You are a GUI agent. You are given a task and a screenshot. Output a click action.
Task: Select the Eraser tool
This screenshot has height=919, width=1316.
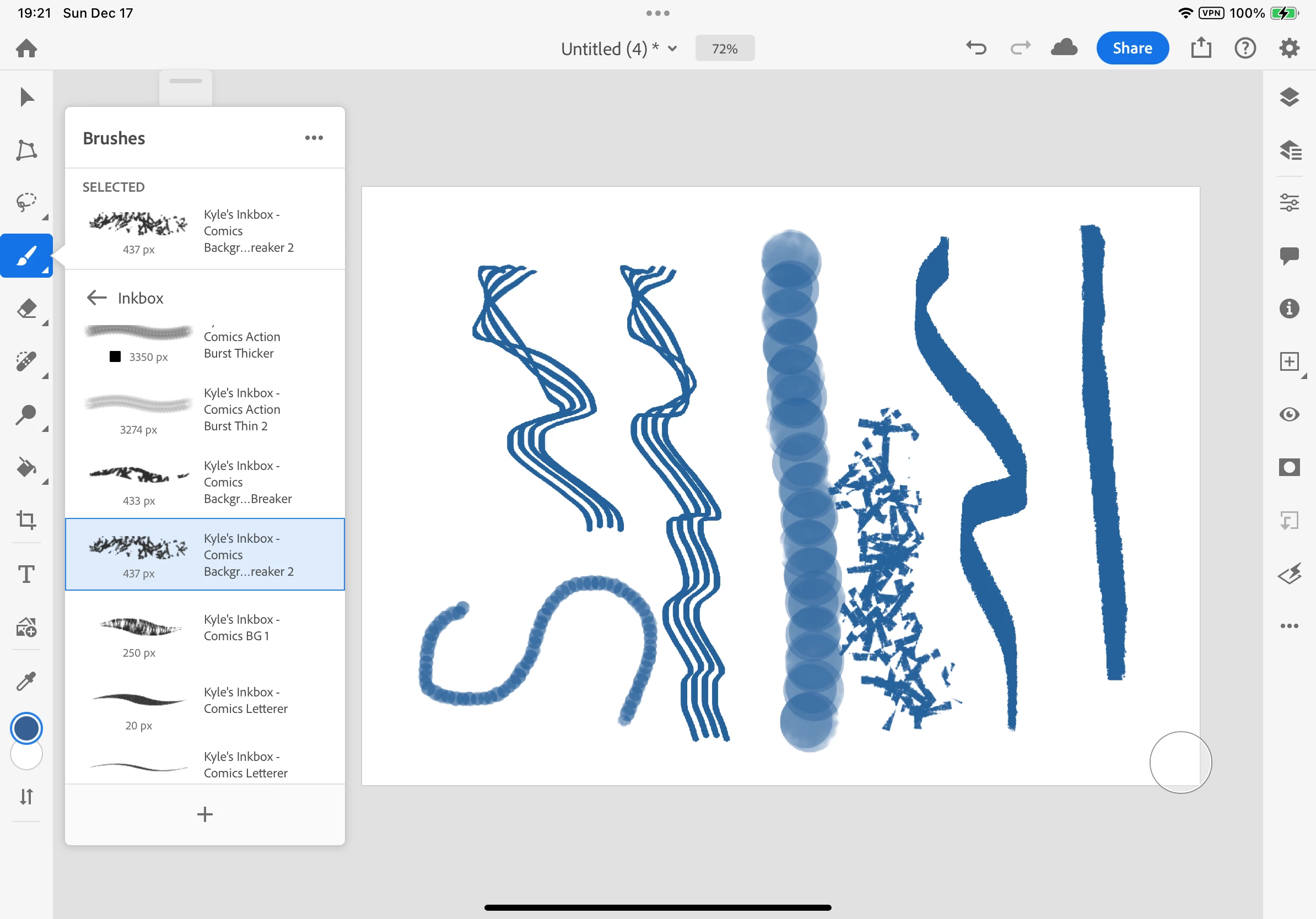(x=26, y=308)
